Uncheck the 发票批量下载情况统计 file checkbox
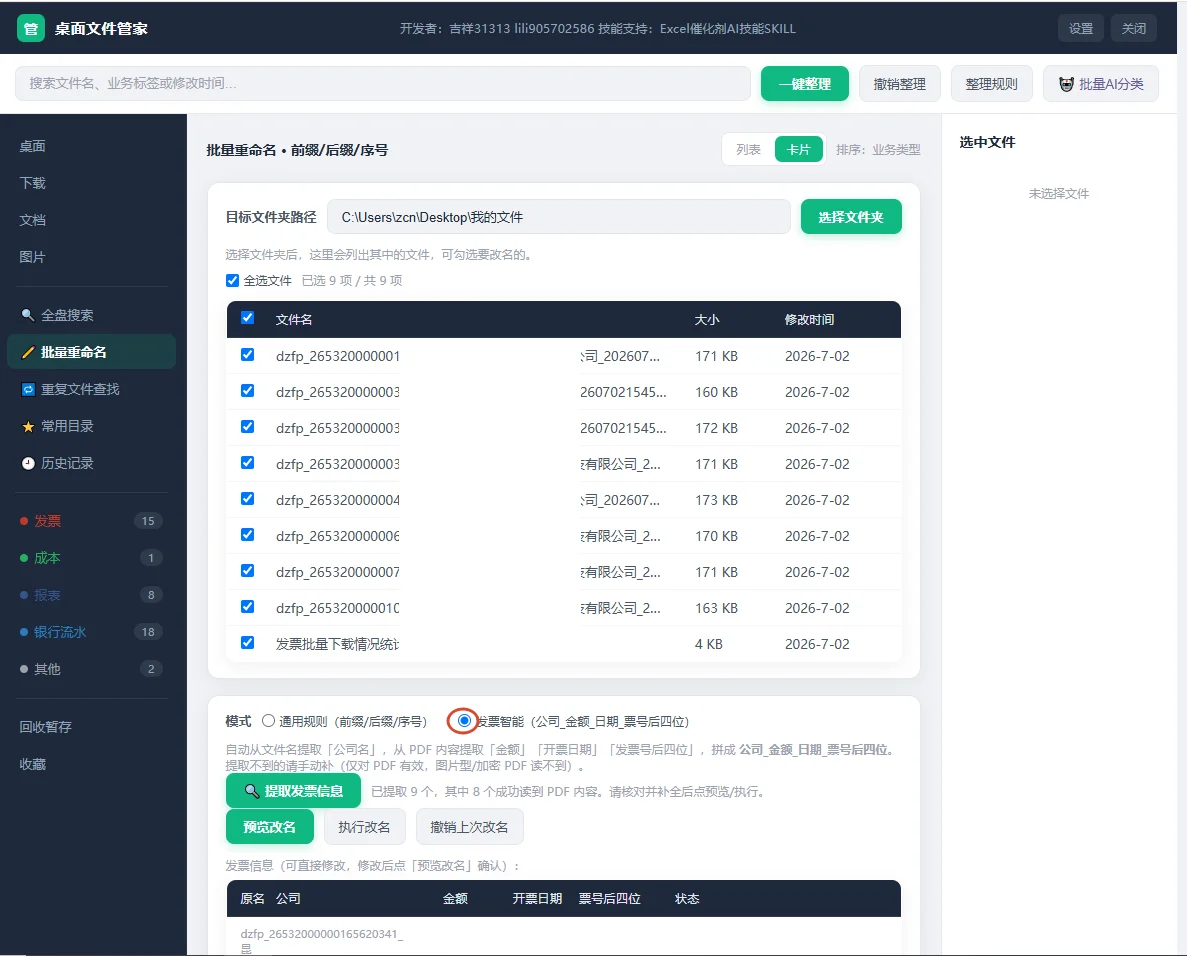The width and height of the screenshot is (1187, 956). point(248,643)
